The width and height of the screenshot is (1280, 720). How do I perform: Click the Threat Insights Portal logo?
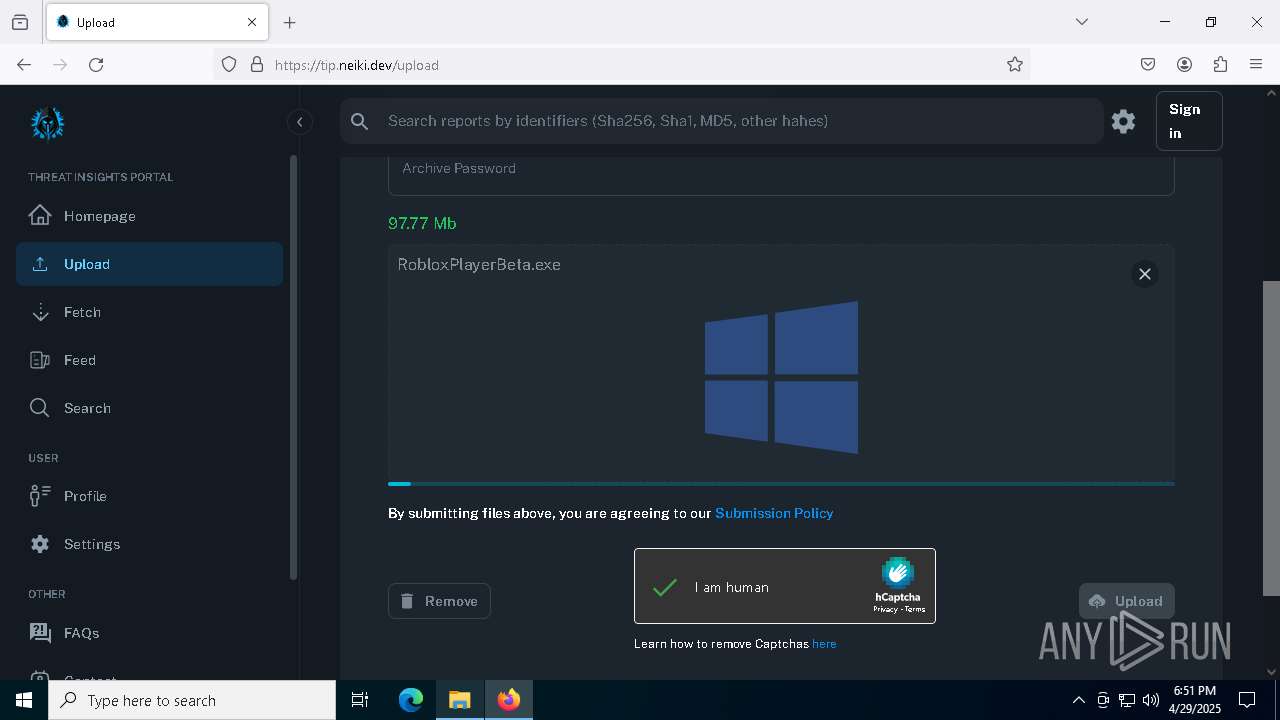[47, 124]
